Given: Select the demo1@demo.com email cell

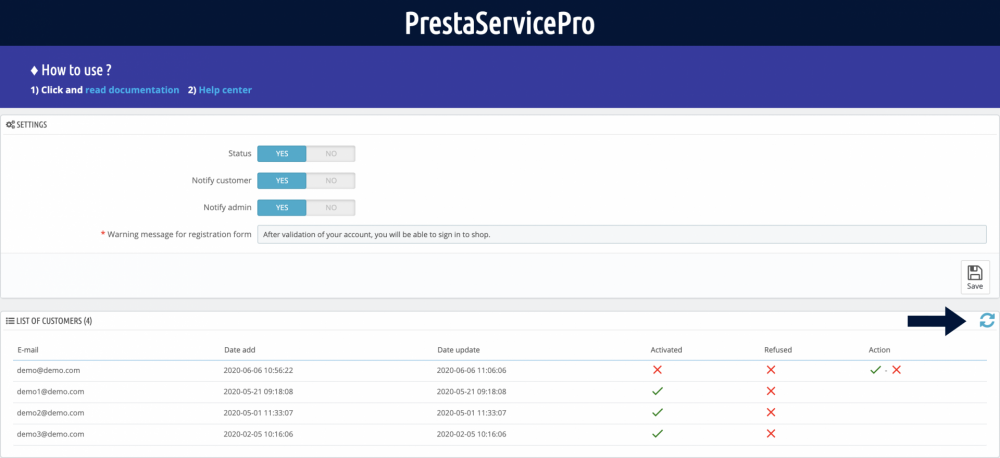Looking at the screenshot, I should (x=51, y=391).
